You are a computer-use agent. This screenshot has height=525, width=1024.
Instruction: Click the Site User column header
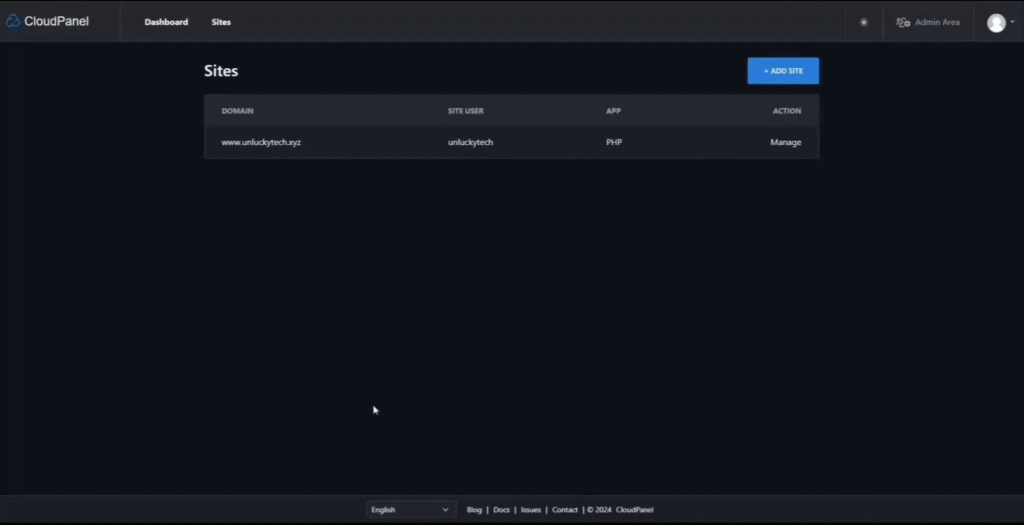tap(466, 111)
